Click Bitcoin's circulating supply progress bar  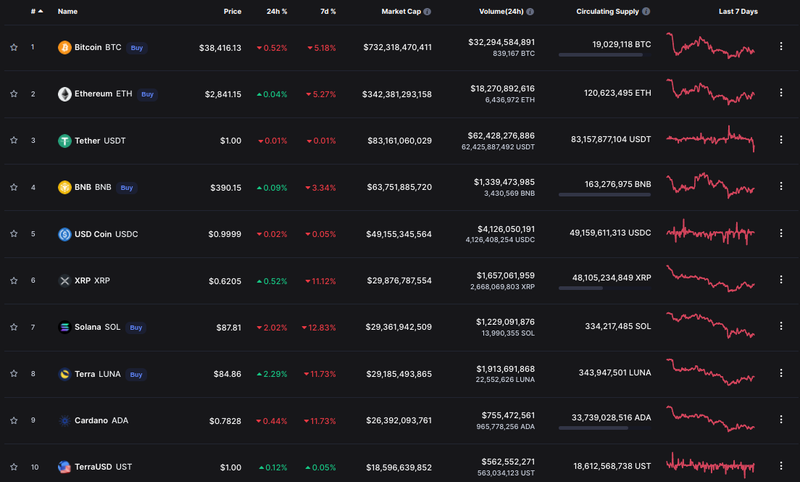pos(601,55)
